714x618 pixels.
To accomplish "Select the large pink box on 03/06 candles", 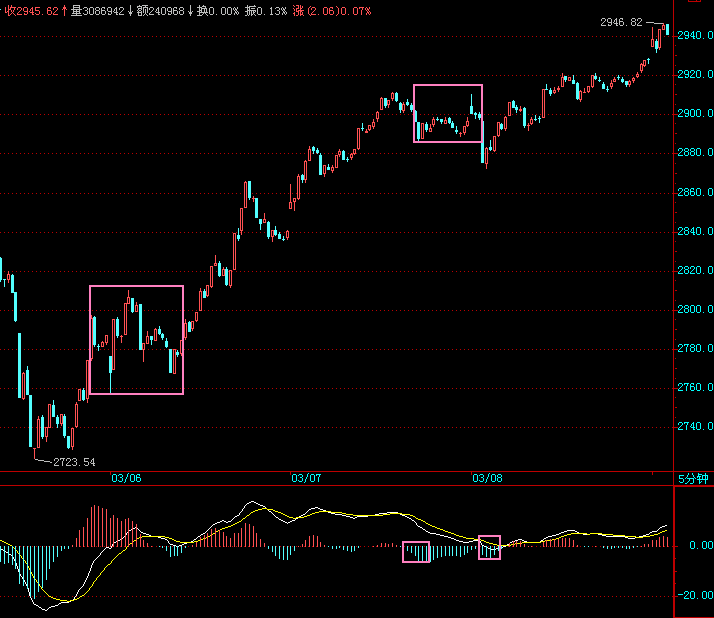I will (x=136, y=340).
